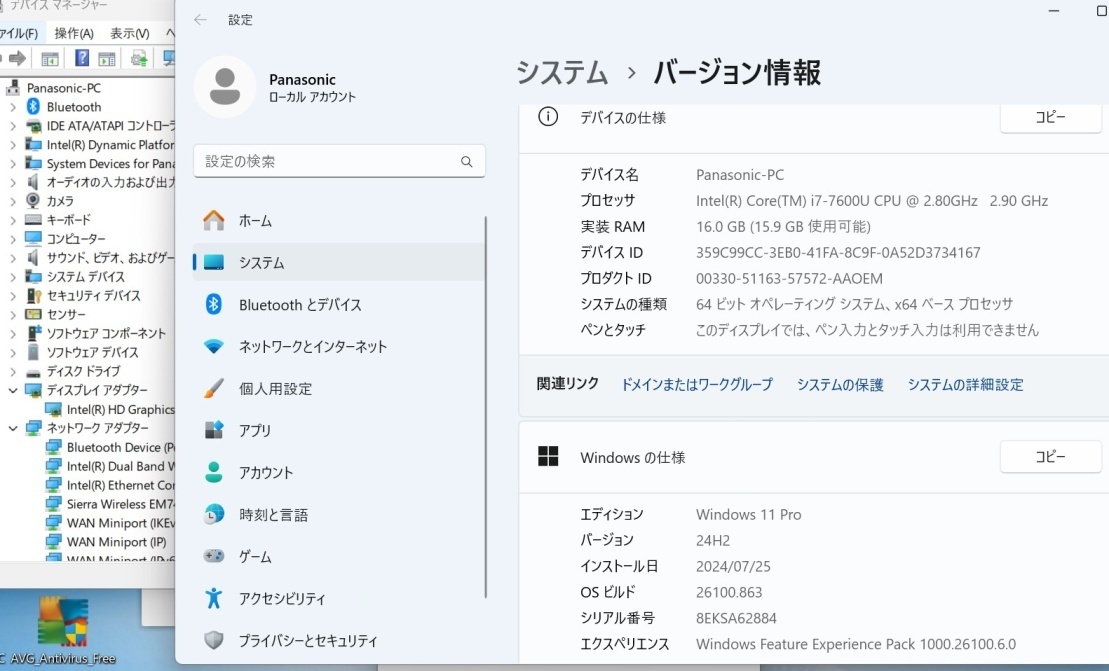Open the アプリ apps icon
Screen dimensions: 1109x671
(214, 430)
